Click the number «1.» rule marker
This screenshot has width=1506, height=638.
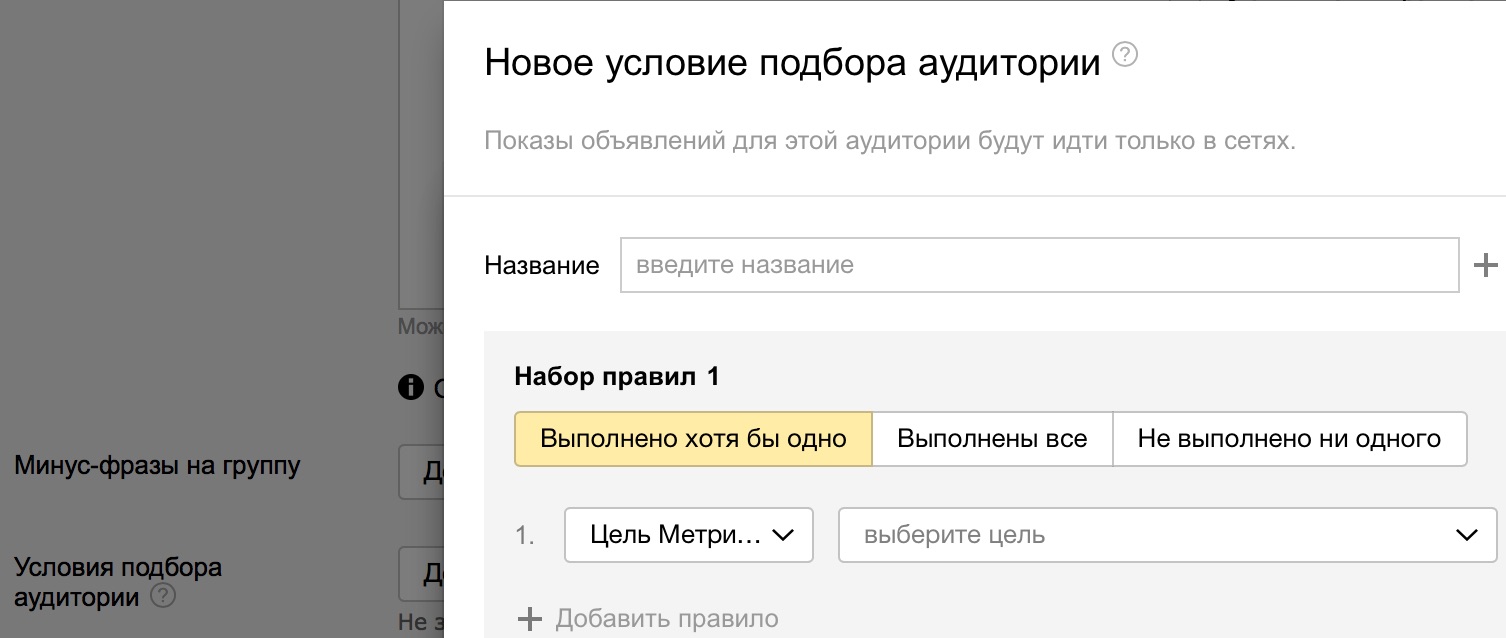pos(524,535)
